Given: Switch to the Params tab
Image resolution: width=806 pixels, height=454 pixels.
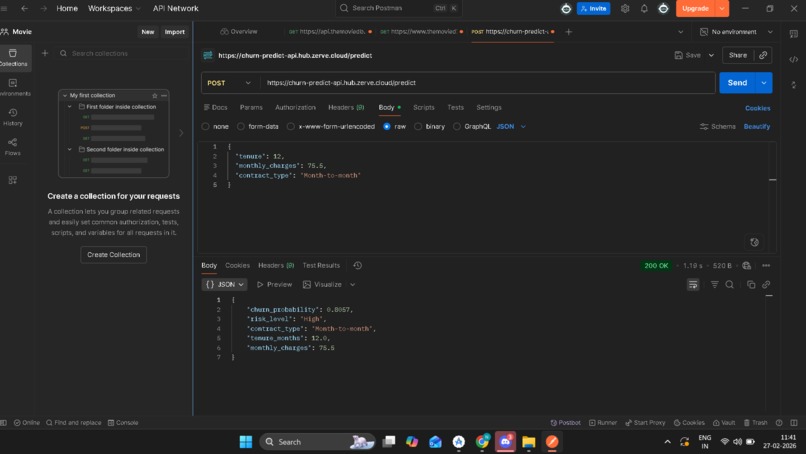Looking at the screenshot, I should [x=251, y=107].
